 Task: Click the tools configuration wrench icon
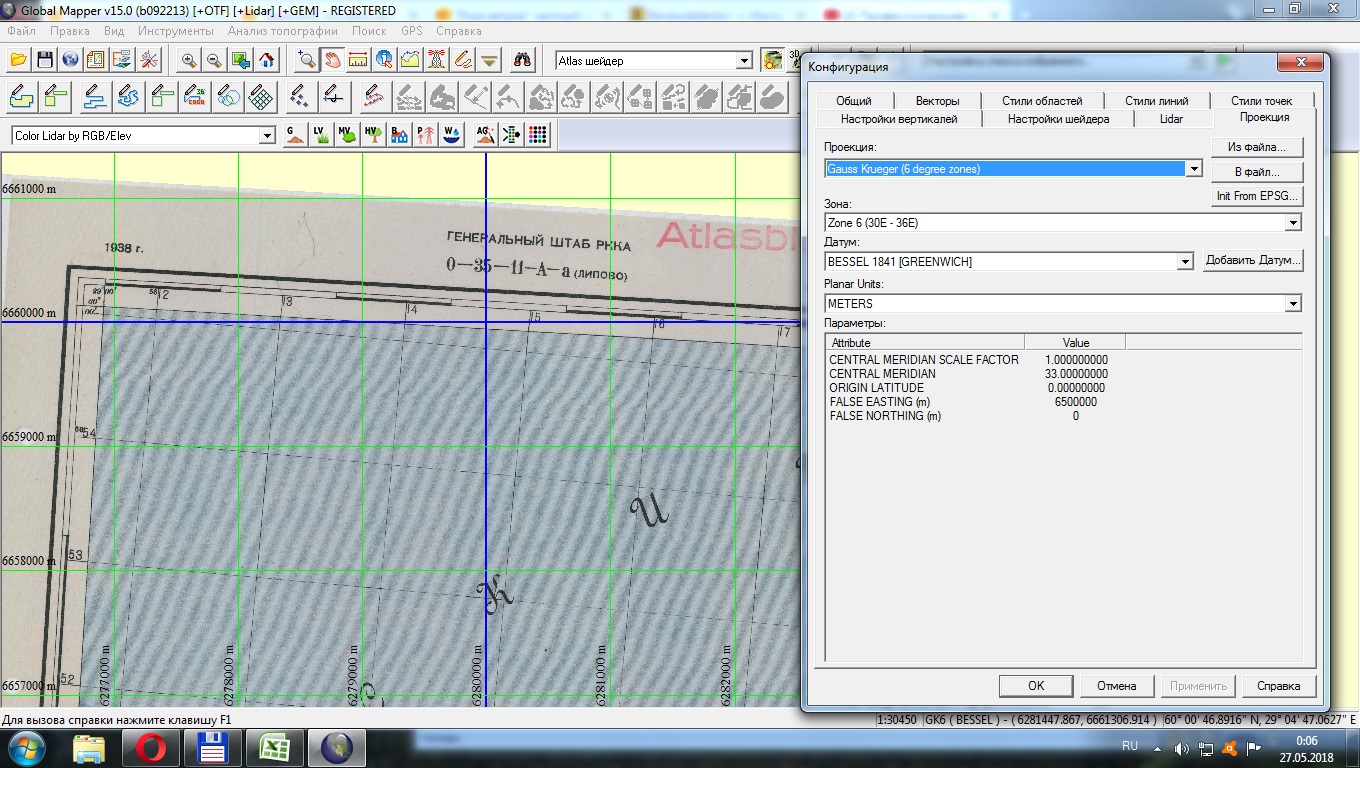click(x=149, y=60)
